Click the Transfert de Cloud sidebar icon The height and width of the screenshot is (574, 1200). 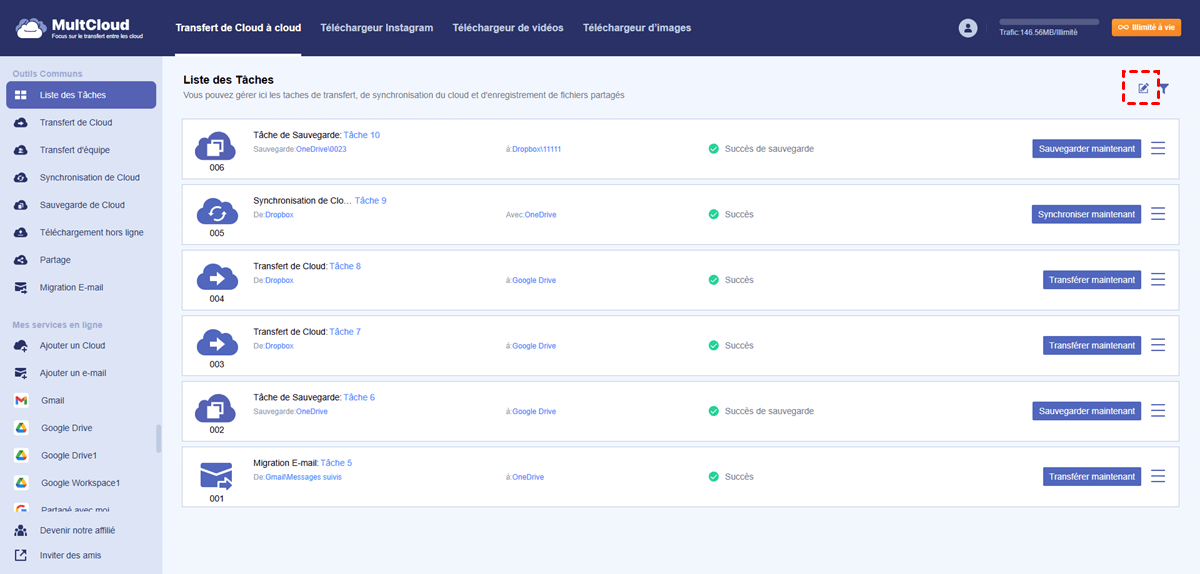21,123
